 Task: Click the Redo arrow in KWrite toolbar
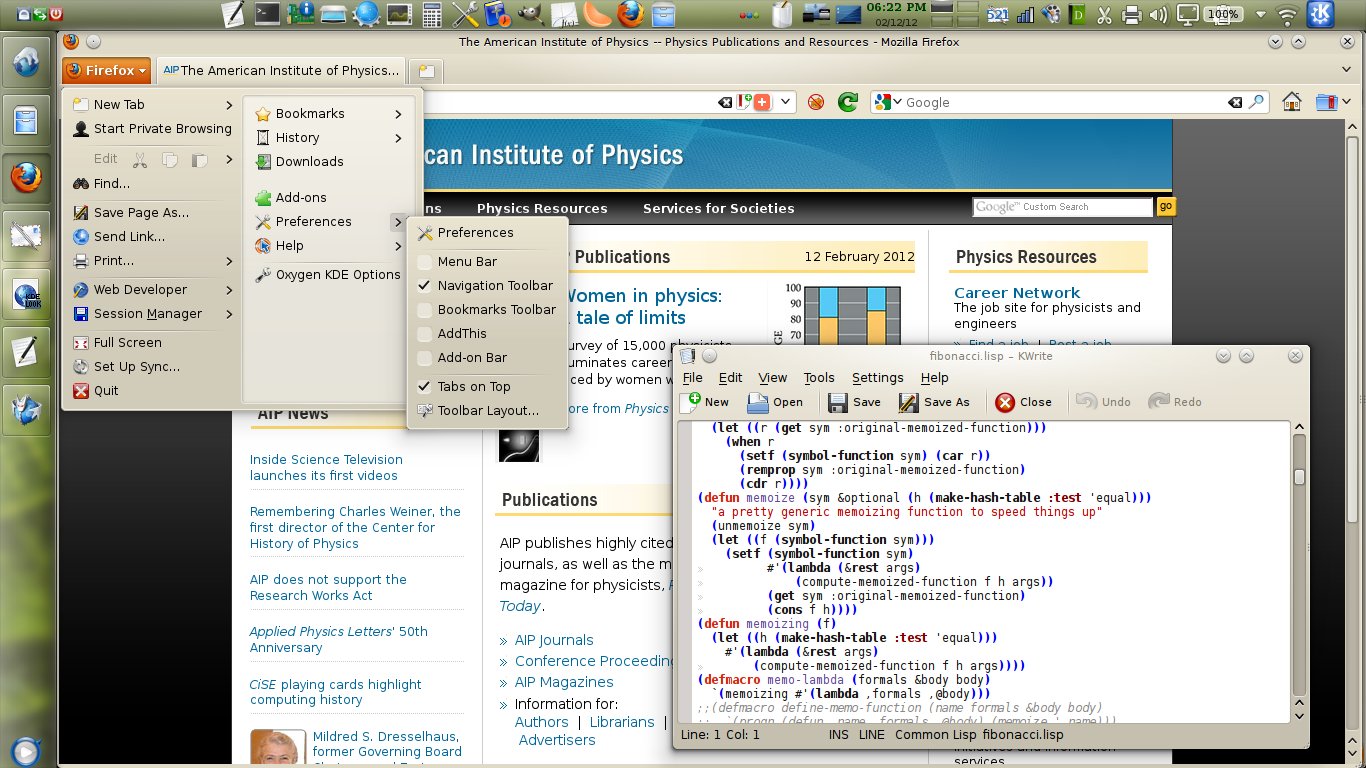pyautogui.click(x=1159, y=402)
